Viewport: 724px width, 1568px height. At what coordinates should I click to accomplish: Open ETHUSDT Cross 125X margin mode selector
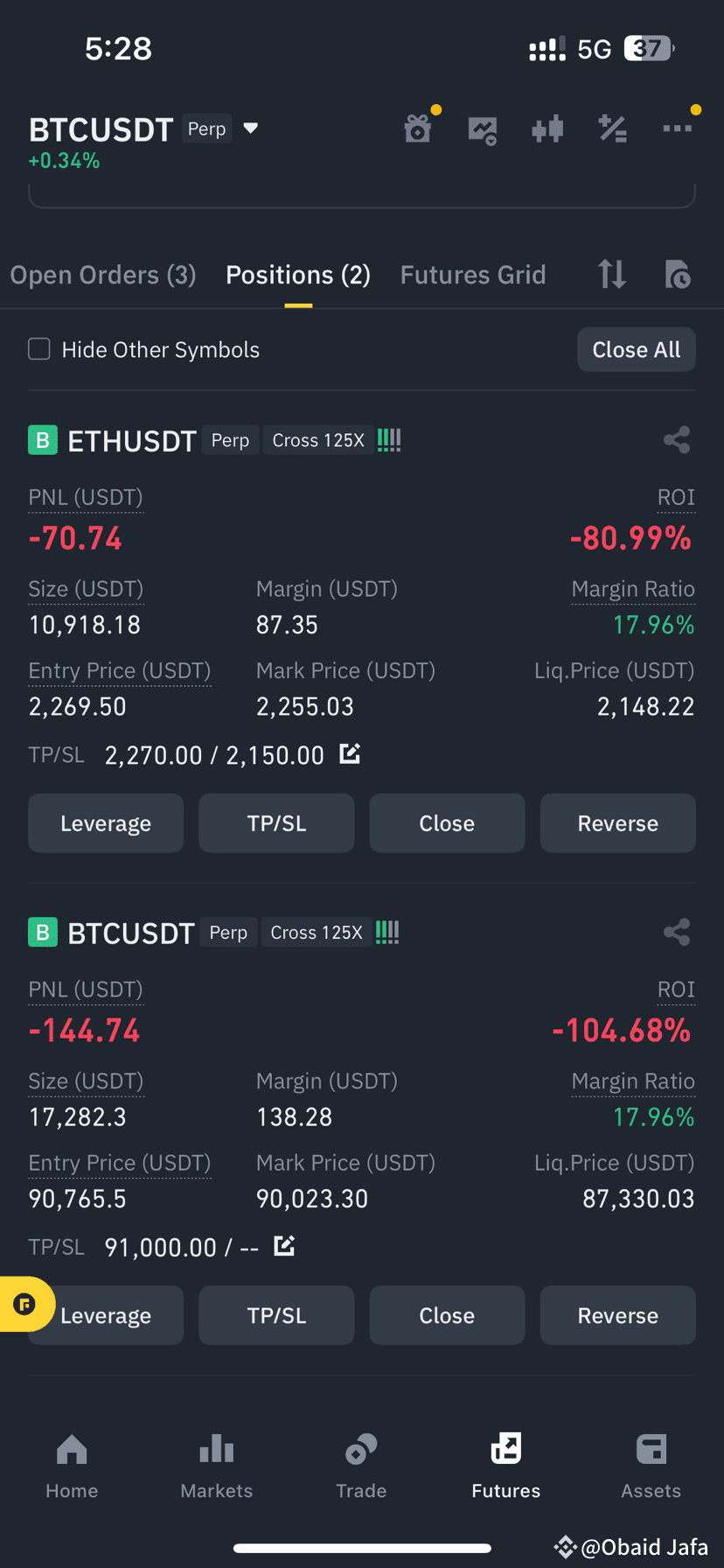(318, 440)
